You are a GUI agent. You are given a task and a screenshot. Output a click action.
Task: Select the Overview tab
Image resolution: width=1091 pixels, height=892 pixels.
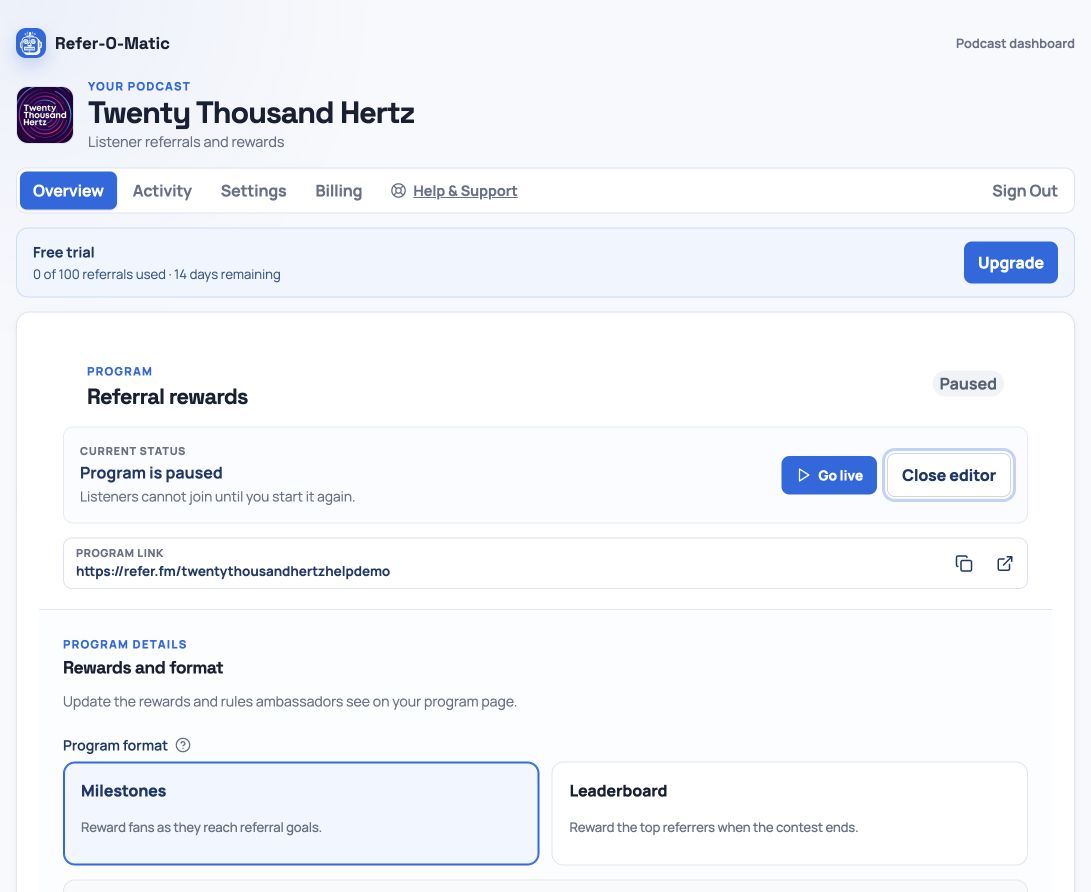(68, 191)
